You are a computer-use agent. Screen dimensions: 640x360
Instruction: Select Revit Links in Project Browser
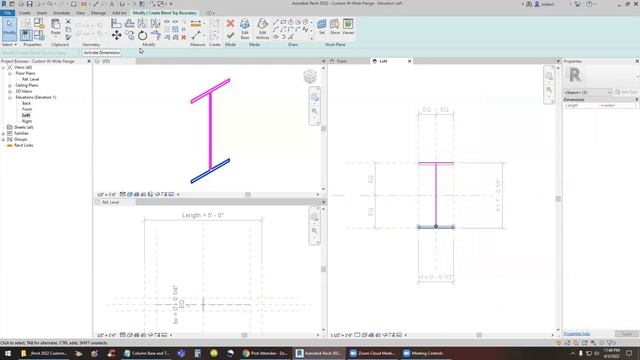point(24,145)
